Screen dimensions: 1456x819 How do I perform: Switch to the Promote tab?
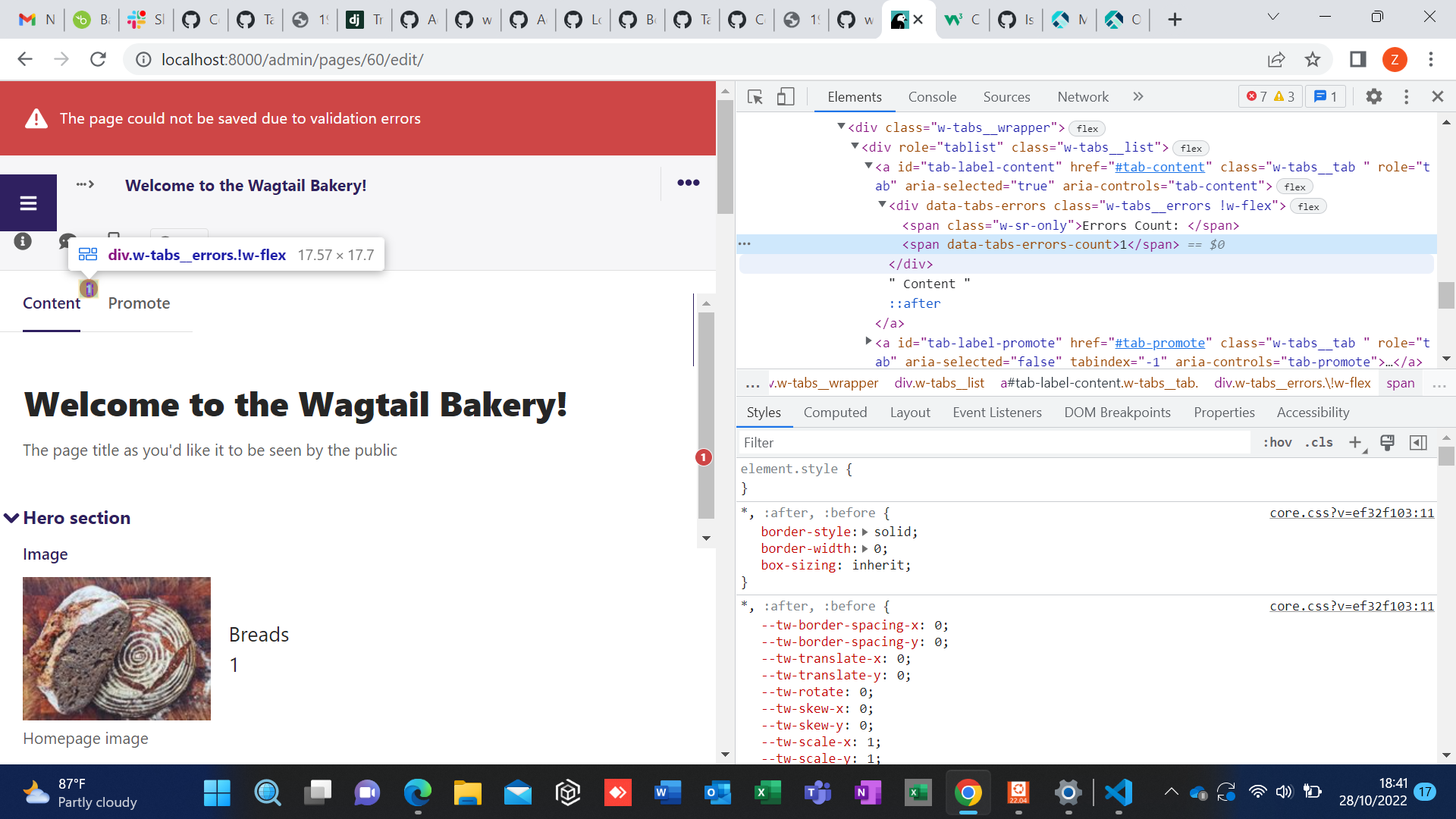[x=139, y=303]
